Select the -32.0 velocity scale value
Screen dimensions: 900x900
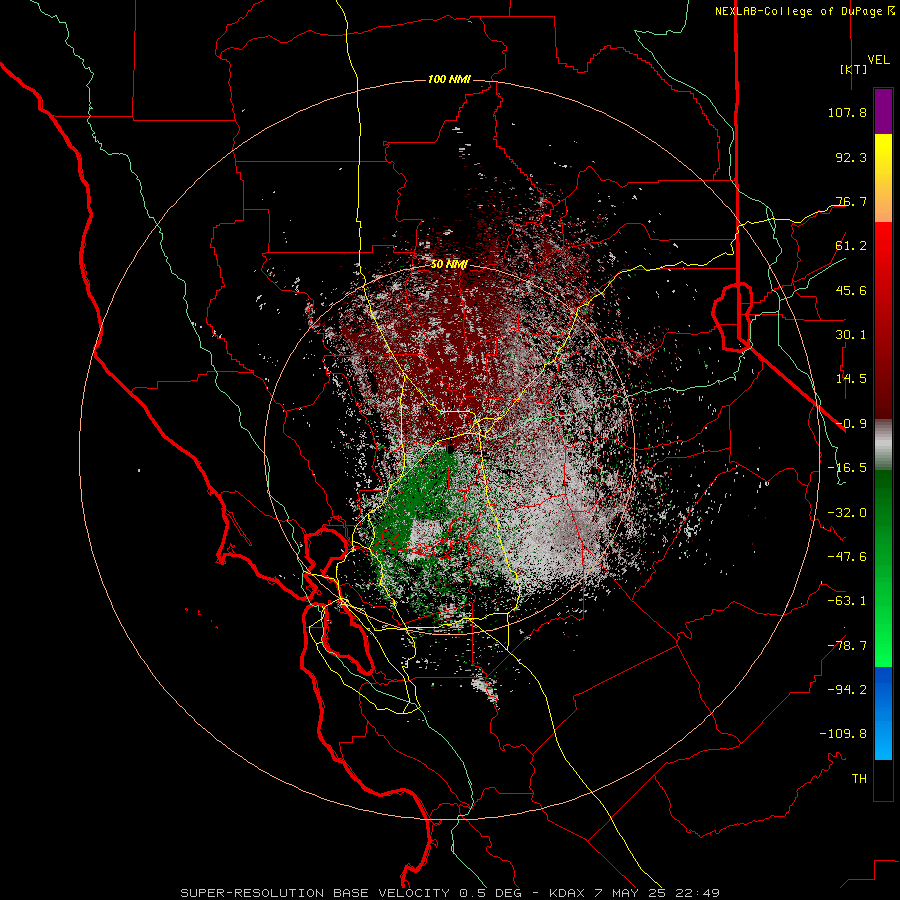[847, 513]
